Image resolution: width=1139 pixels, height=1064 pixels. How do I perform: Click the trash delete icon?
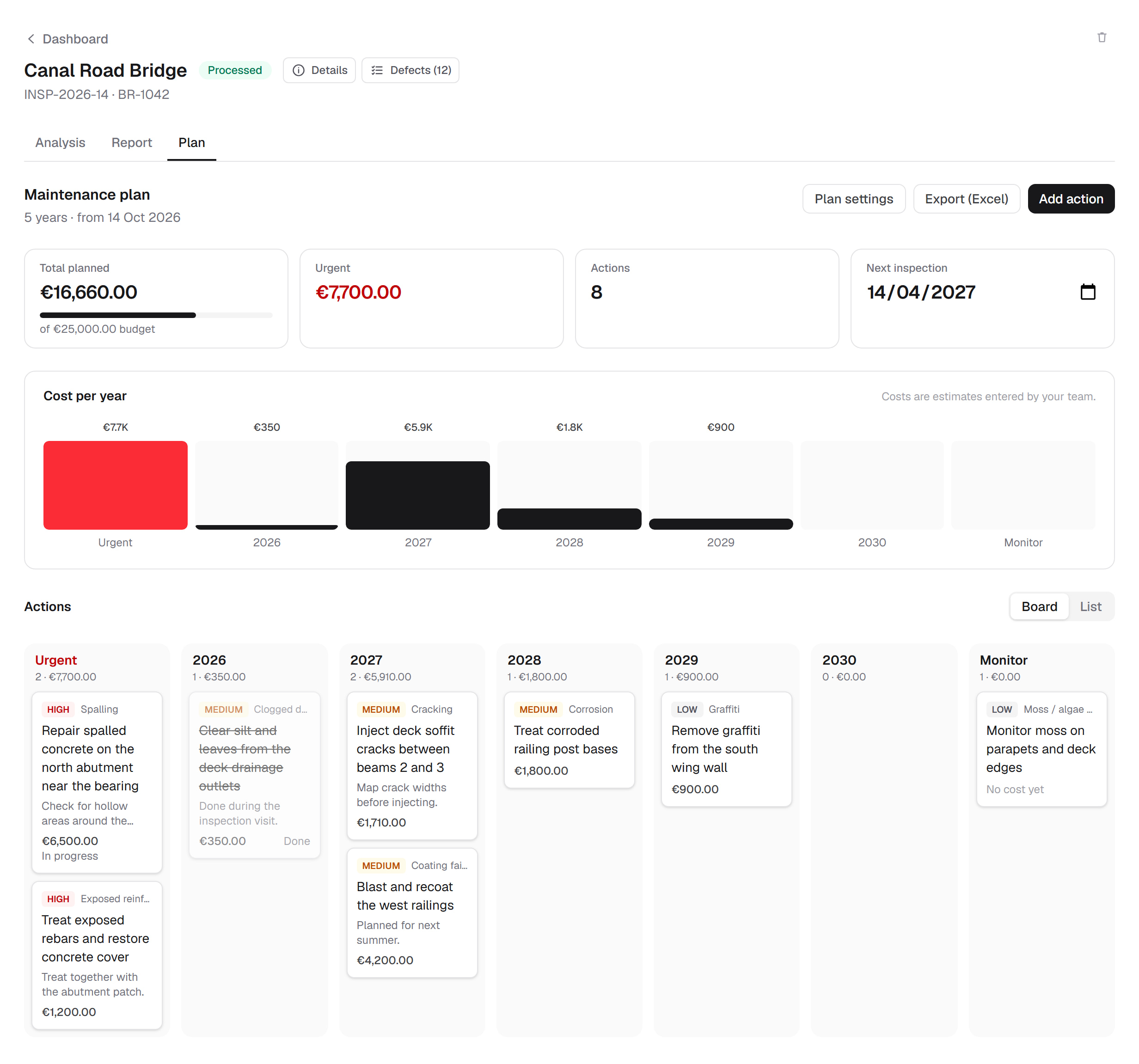1101,37
